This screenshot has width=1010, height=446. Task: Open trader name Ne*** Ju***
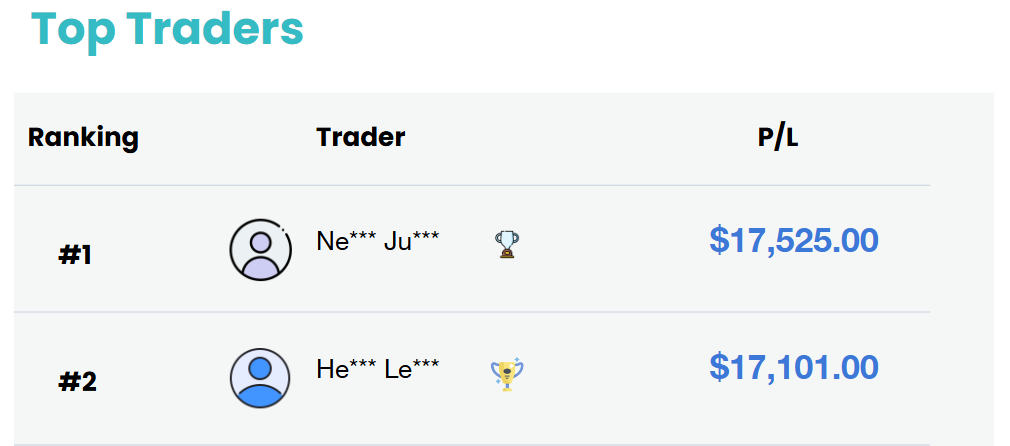pos(378,241)
